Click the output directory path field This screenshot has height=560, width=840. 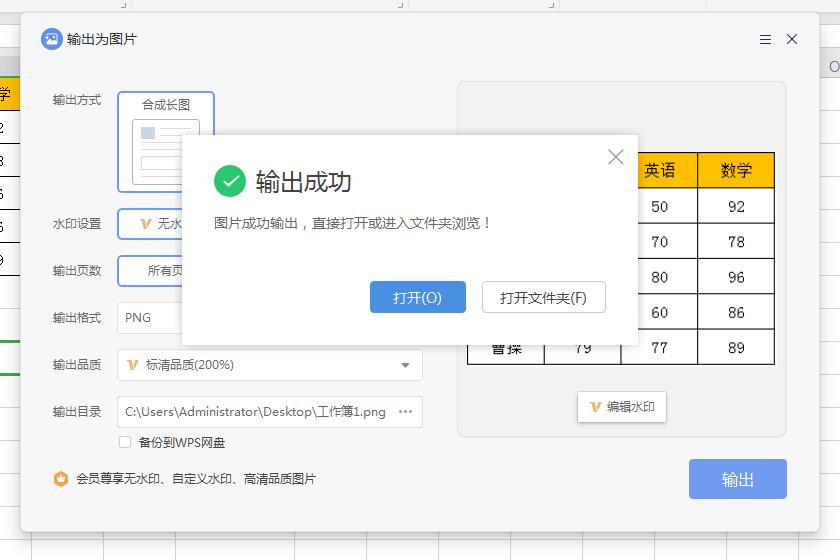[255, 411]
